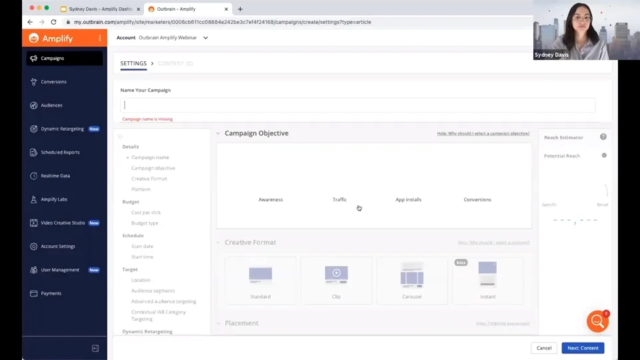This screenshot has width=640, height=360.
Task: Open the Amplify Labs flask icon
Action: [x=33, y=200]
